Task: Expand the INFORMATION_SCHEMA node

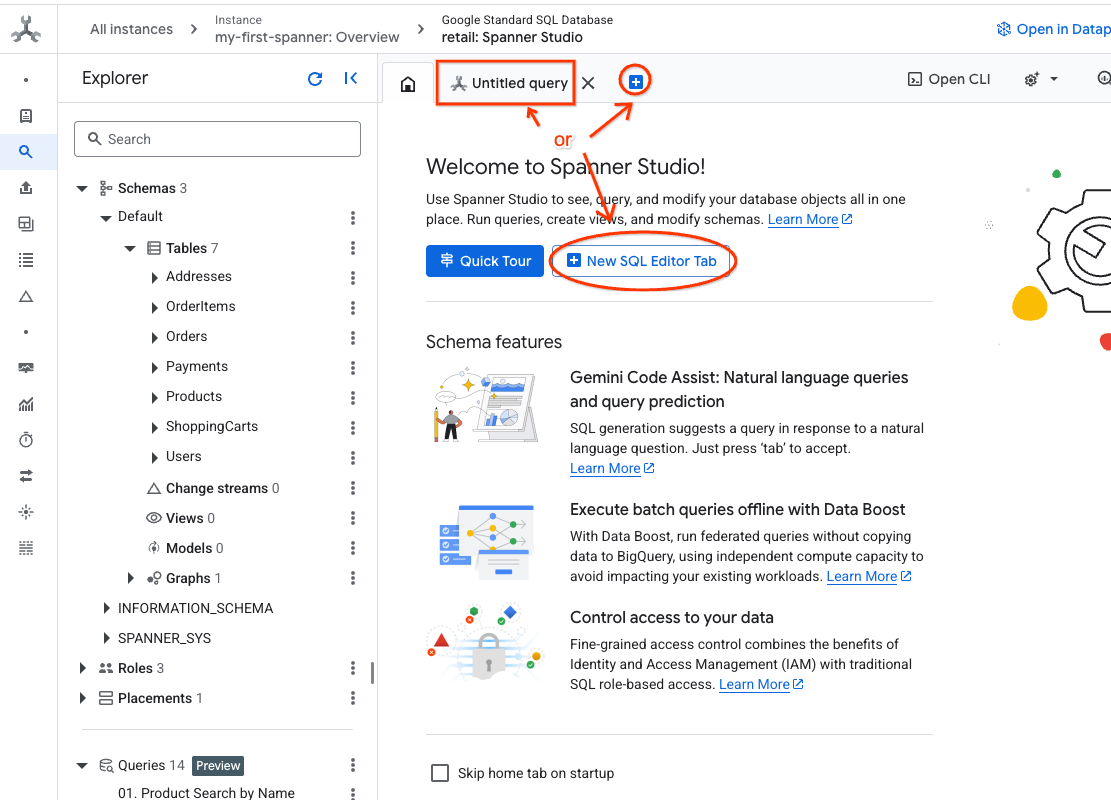Action: click(x=107, y=608)
